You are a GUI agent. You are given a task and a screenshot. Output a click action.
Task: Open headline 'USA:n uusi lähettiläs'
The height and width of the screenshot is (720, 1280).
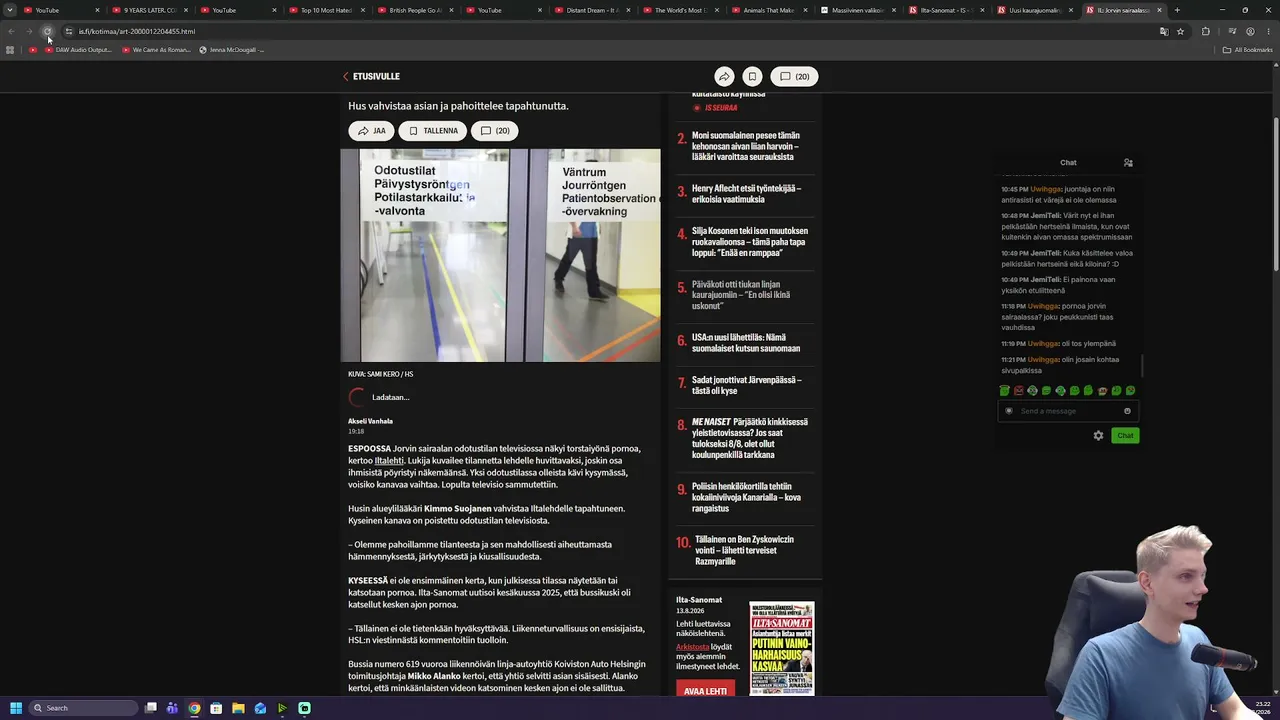[x=746, y=343]
